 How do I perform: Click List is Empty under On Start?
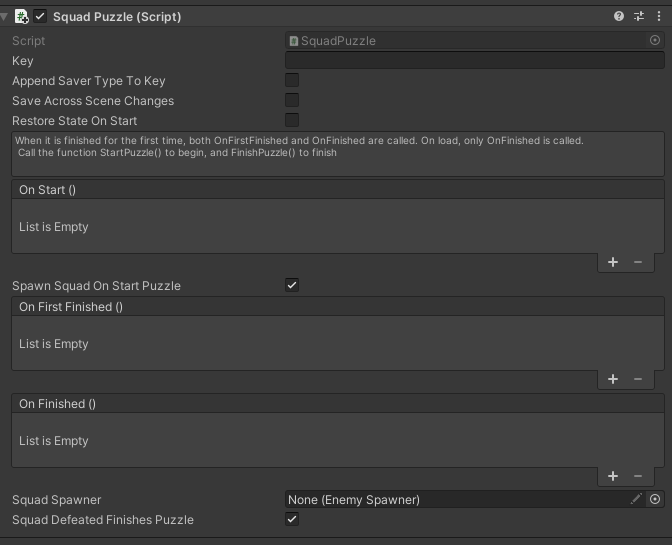click(x=54, y=227)
